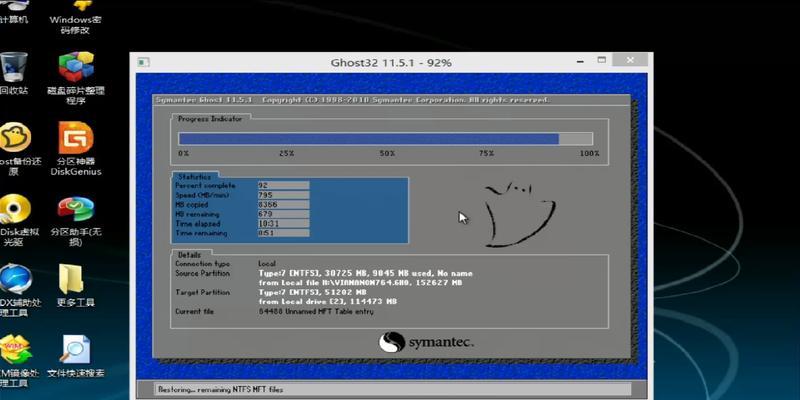This screenshot has height=400, width=800.
Task: Launch the disk defragmenter program icon
Action: tap(76, 78)
